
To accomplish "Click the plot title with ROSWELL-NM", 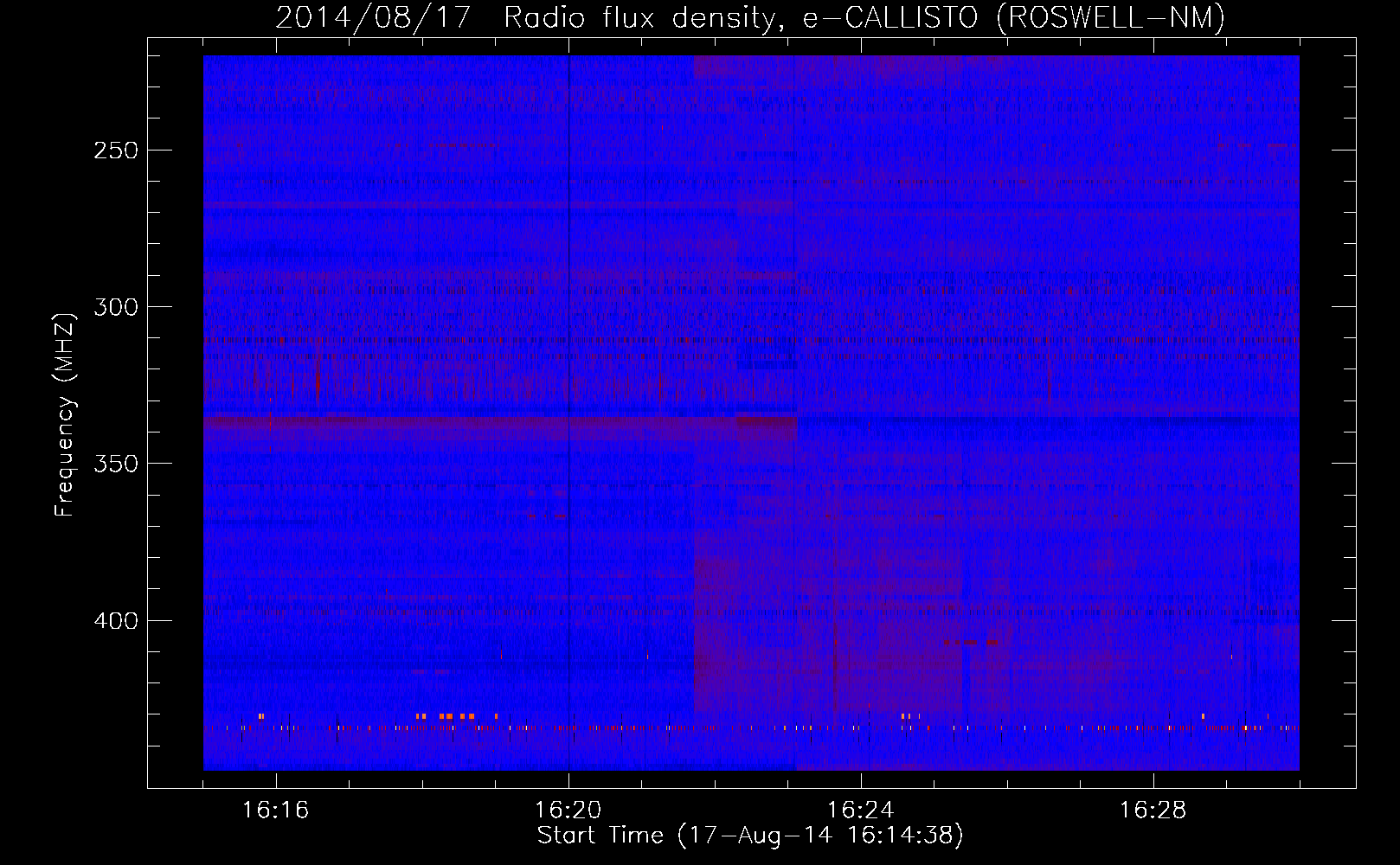I will click(750, 17).
